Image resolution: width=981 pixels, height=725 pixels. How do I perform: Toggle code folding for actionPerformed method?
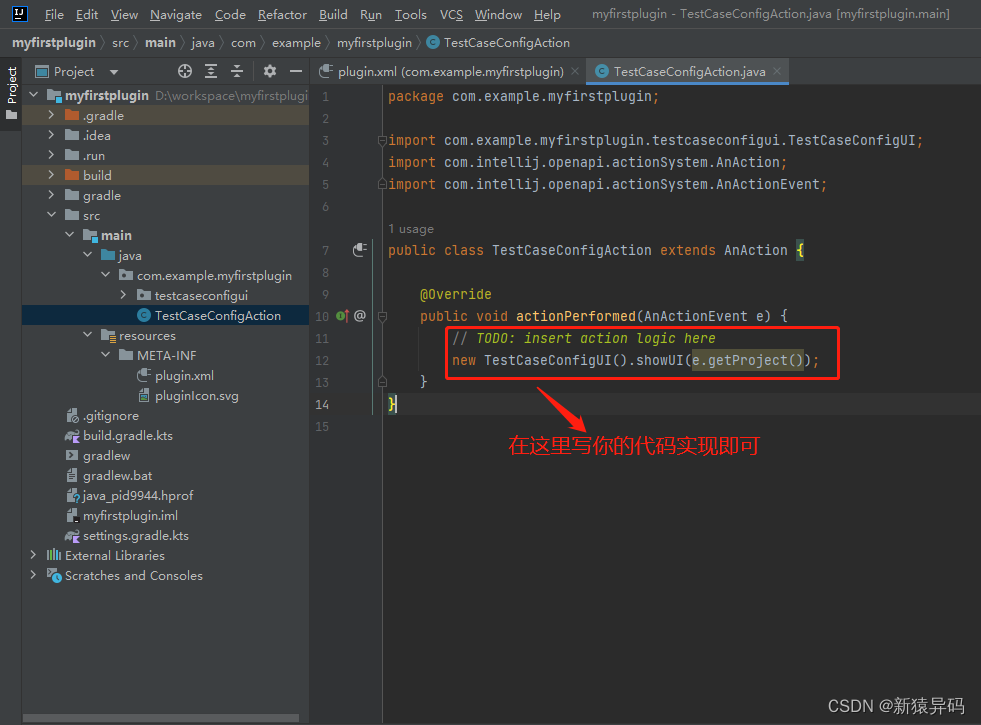382,317
